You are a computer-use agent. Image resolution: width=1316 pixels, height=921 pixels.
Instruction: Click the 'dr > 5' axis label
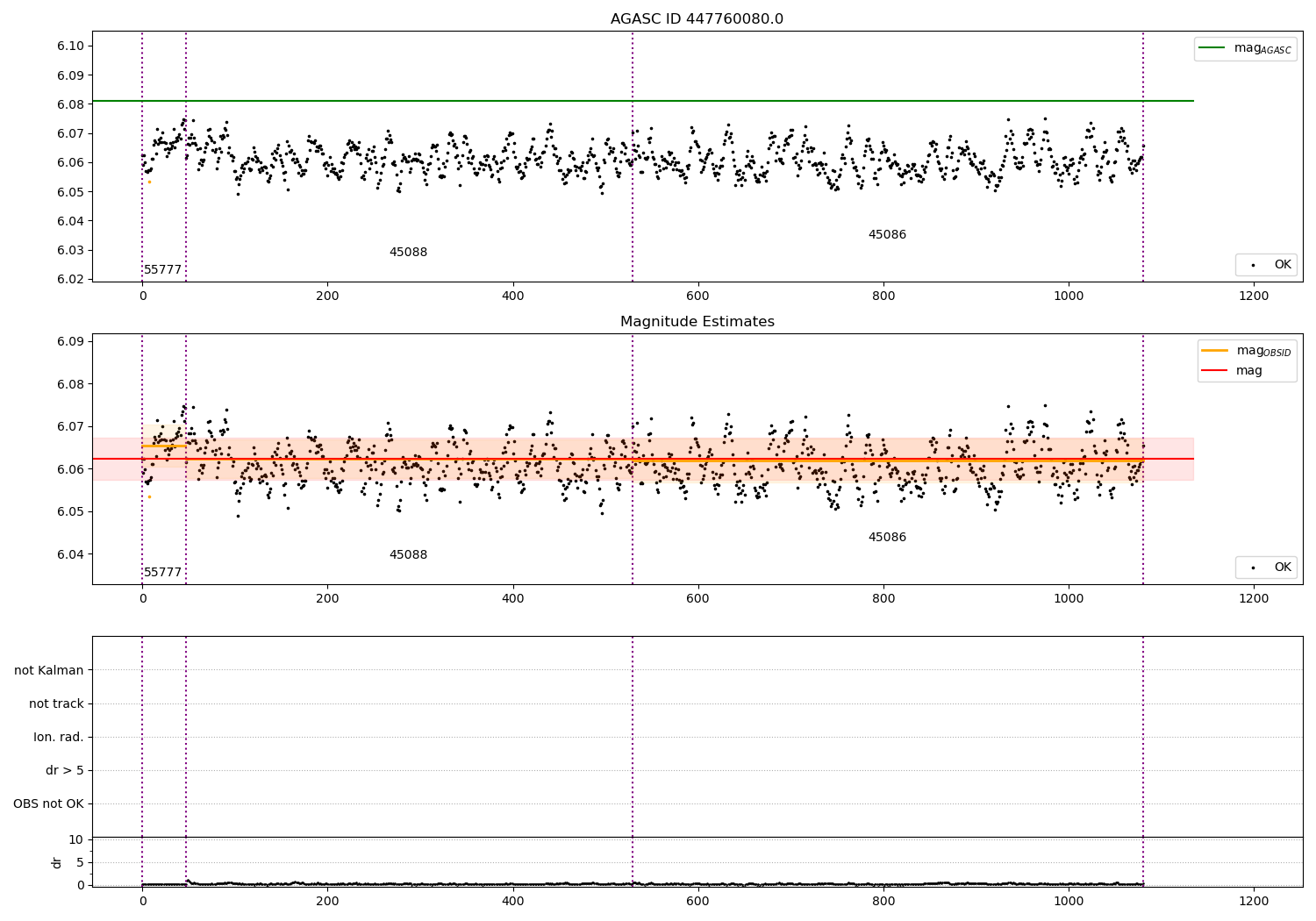[x=65, y=770]
